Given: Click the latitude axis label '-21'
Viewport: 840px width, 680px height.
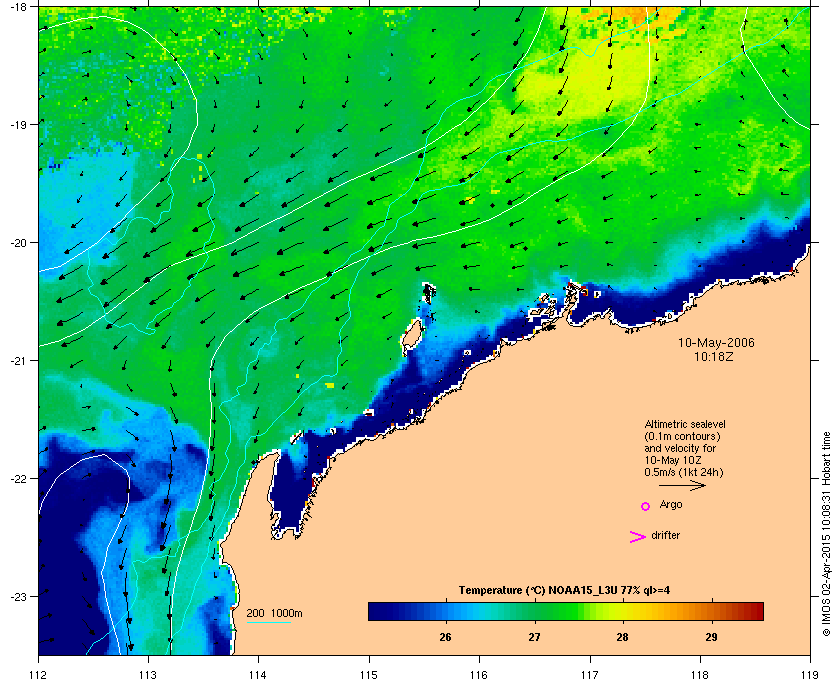Looking at the screenshot, I should click(18, 361).
